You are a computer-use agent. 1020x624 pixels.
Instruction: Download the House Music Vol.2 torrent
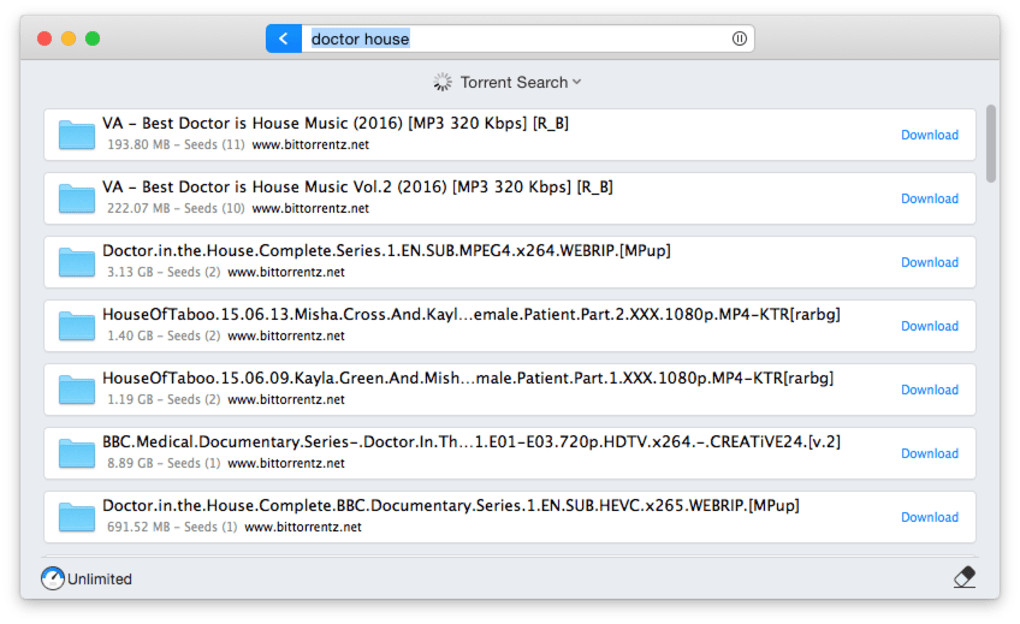pos(929,198)
